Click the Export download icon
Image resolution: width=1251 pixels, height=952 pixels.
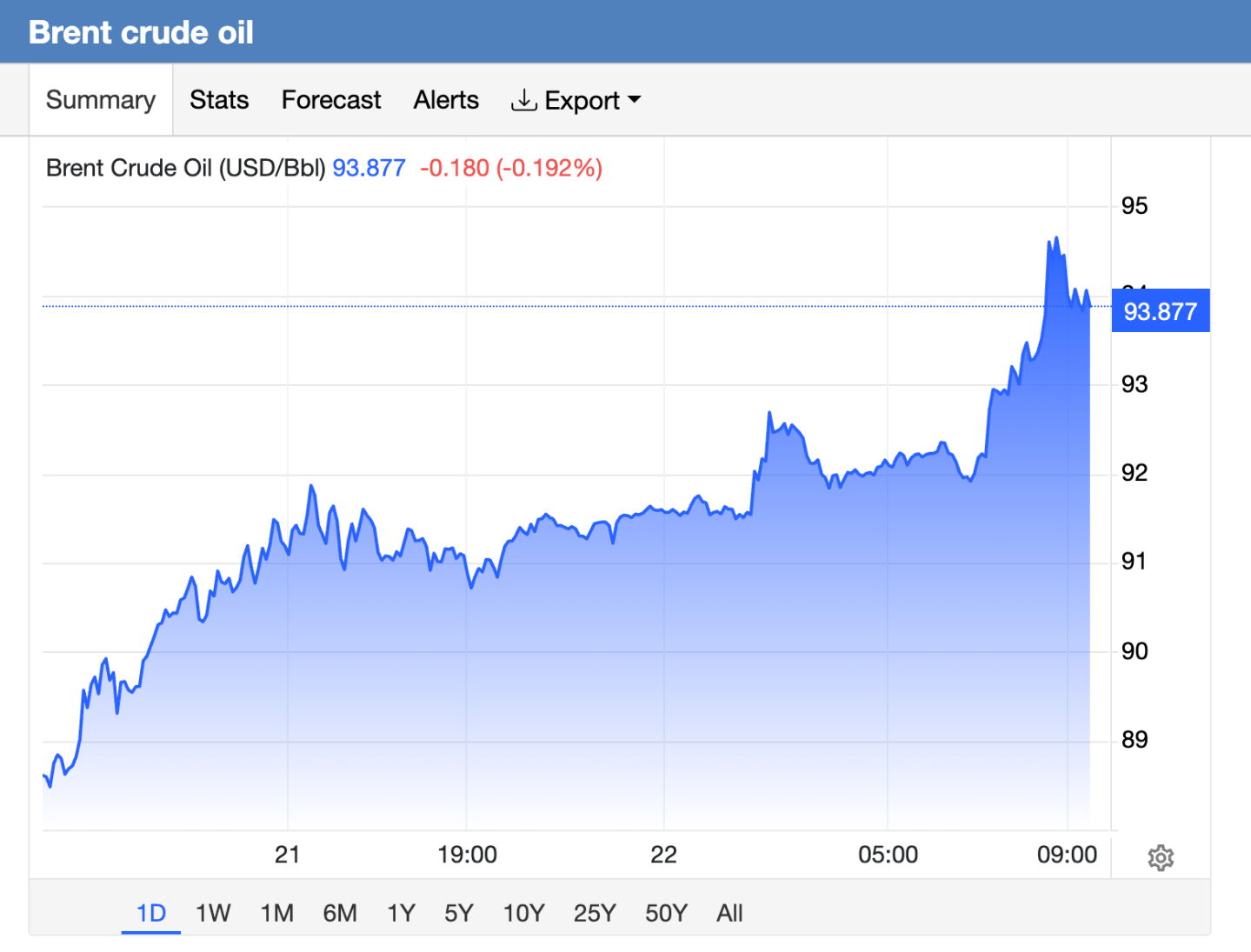tap(523, 101)
